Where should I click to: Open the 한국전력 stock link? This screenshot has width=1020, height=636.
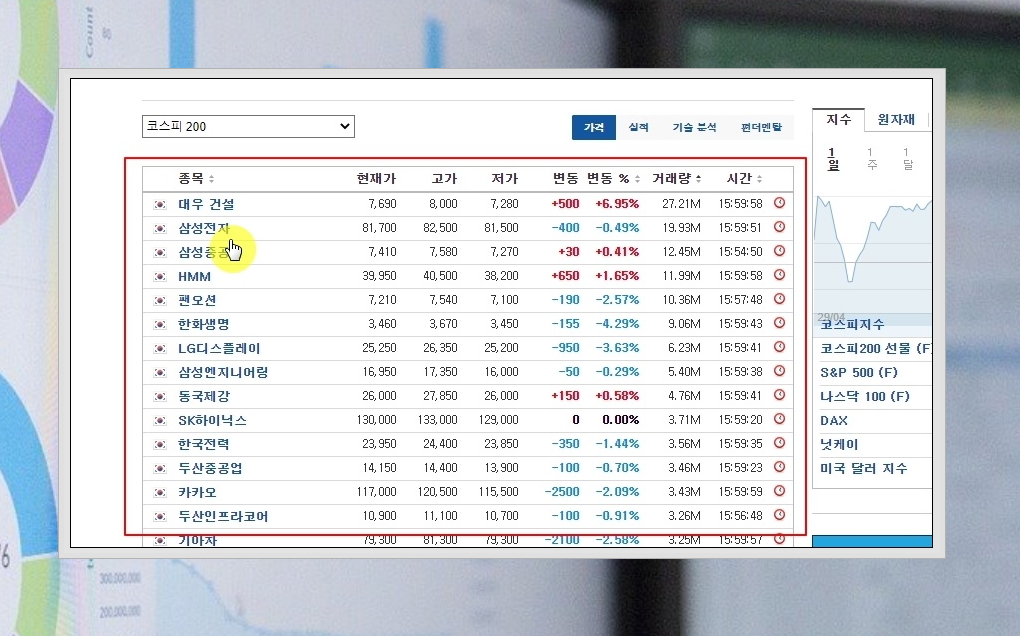click(x=204, y=444)
